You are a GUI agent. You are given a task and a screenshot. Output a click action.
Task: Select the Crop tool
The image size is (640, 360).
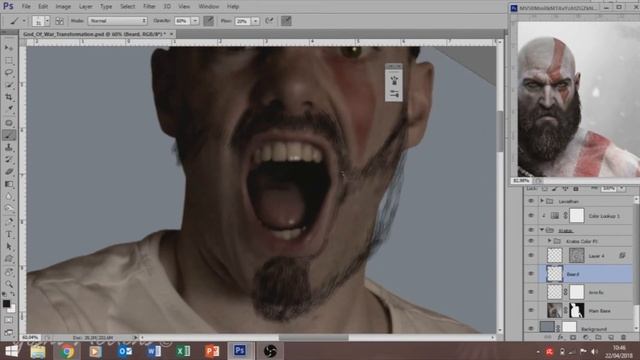[x=9, y=97]
